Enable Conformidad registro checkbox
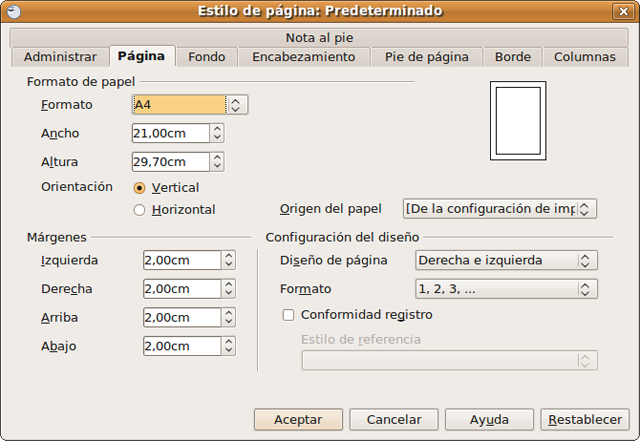The height and width of the screenshot is (441, 640). click(289, 315)
